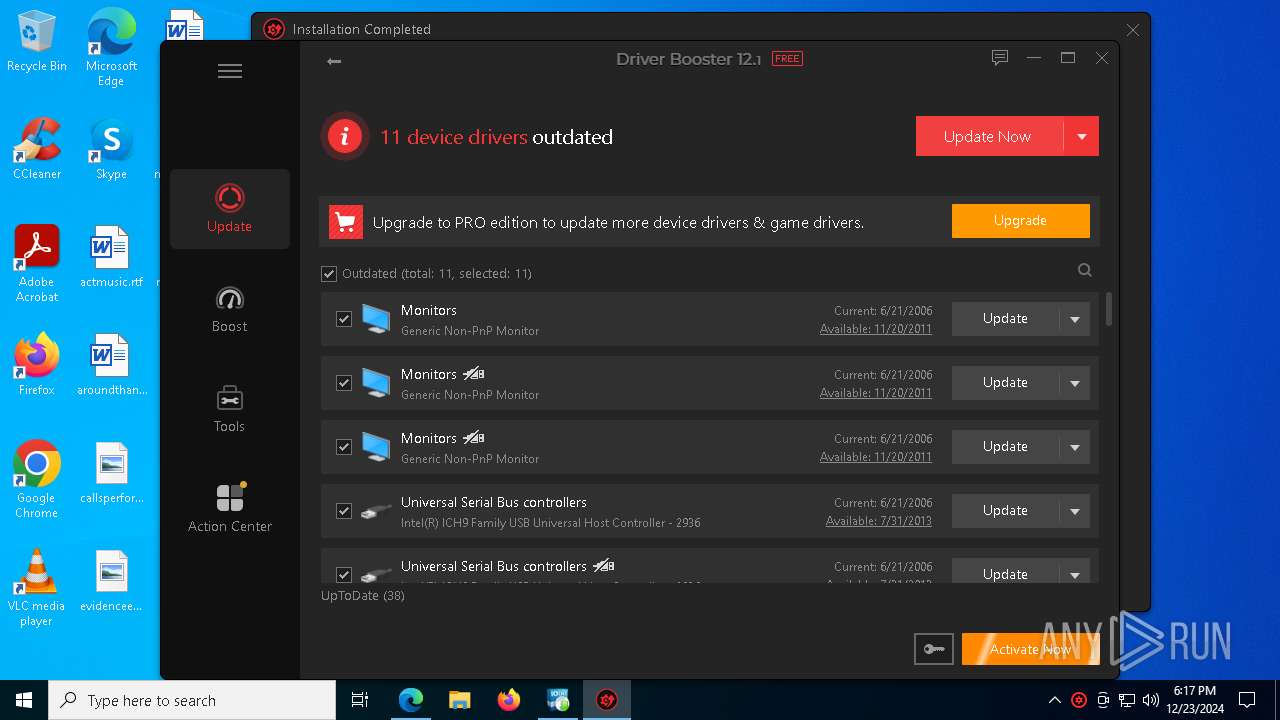This screenshot has height=720, width=1280.
Task: Uncheck the second Monitors driver
Action: [x=344, y=383]
